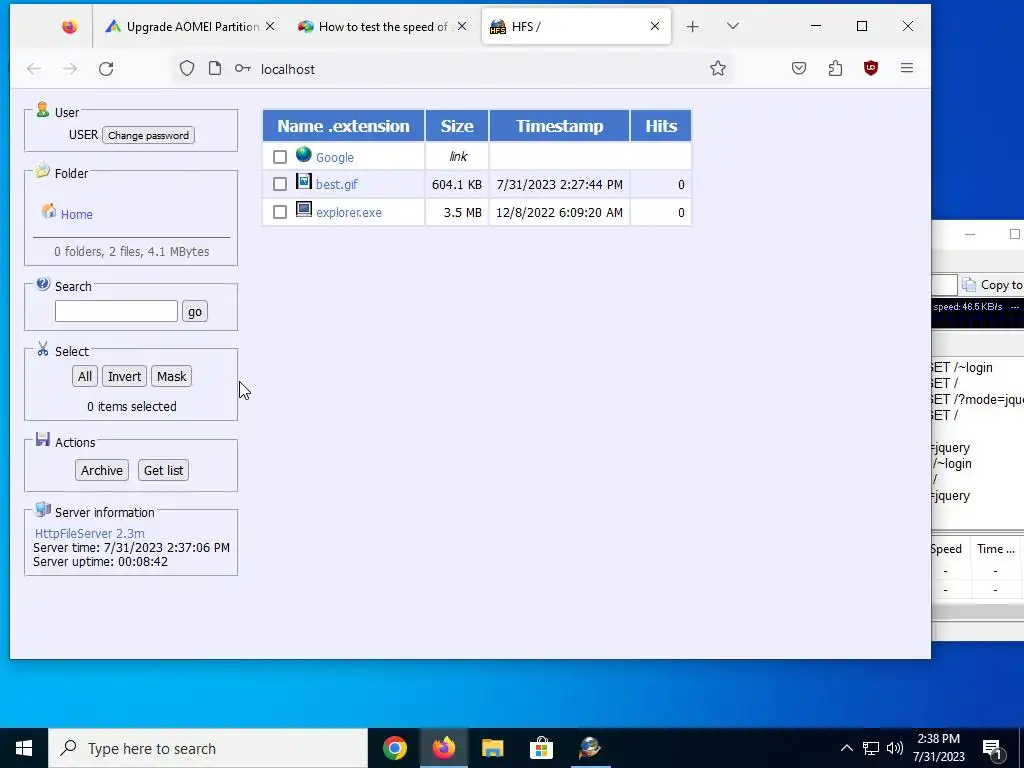1024x768 pixels.
Task: Tick the checkbox for Google
Action: (x=280, y=157)
